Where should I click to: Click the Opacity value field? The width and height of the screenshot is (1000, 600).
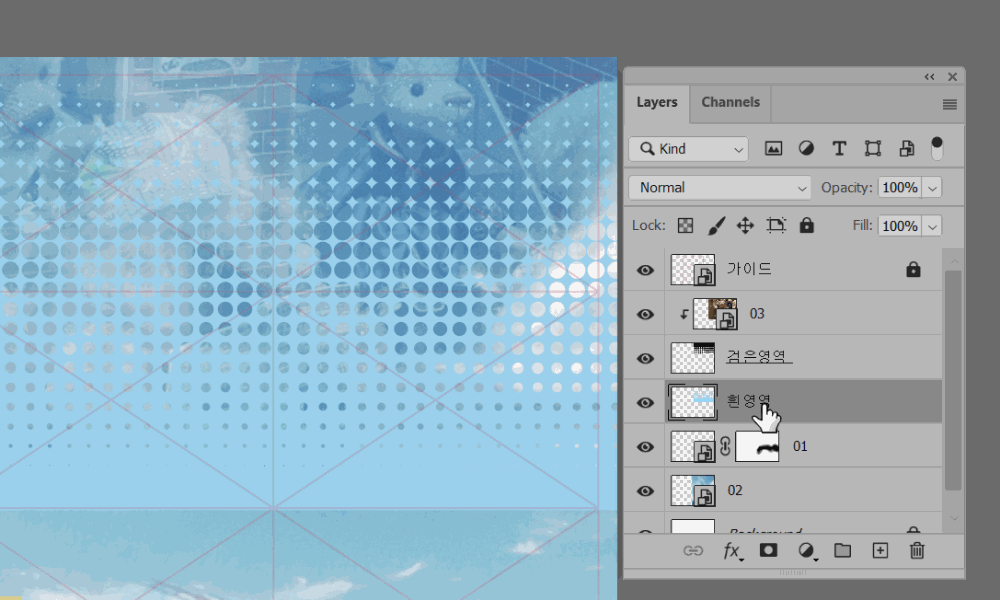899,187
